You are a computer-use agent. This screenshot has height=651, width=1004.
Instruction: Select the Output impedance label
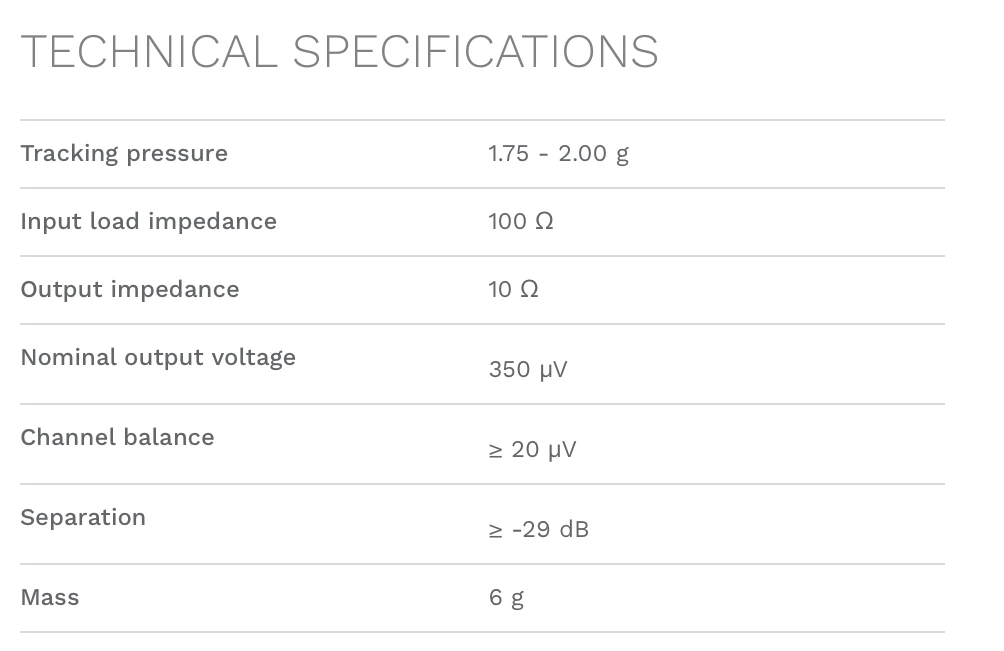(x=130, y=289)
